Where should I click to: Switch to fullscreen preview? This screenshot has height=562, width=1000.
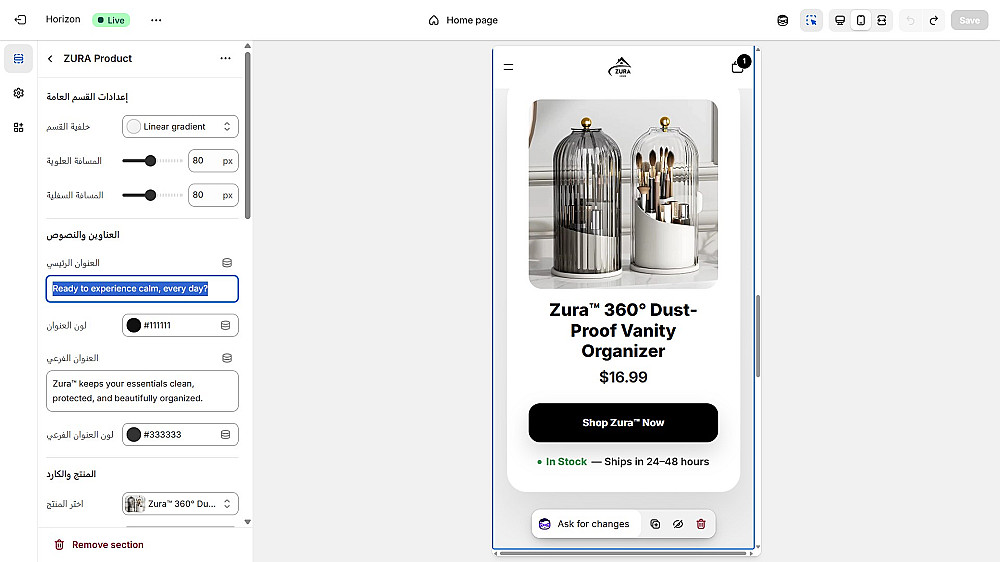click(x=882, y=20)
